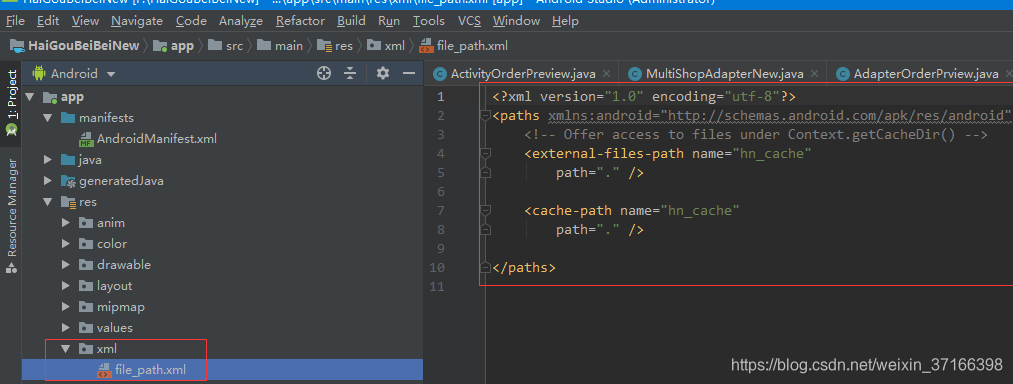Open project panel settings gear
This screenshot has height=384, width=1013.
coord(383,73)
